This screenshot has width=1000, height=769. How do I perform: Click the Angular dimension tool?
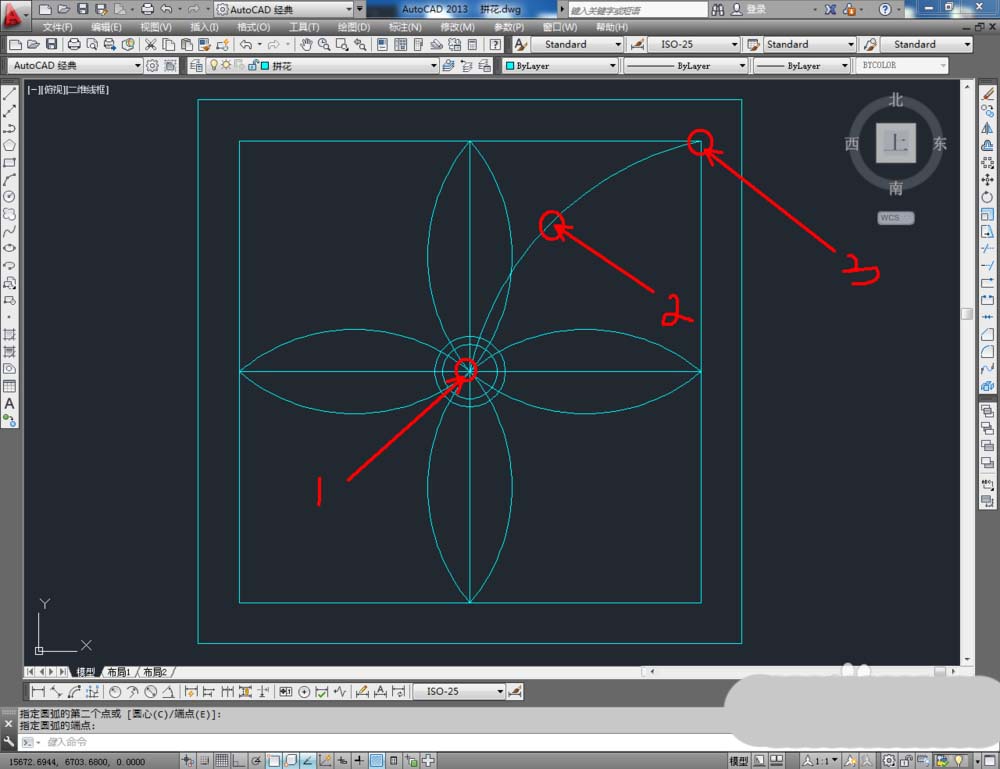click(168, 692)
